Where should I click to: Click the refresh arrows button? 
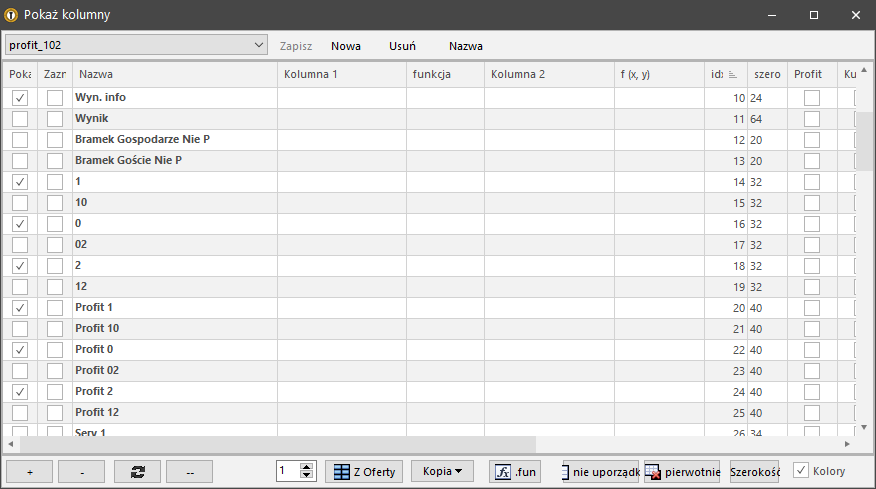pos(137,472)
